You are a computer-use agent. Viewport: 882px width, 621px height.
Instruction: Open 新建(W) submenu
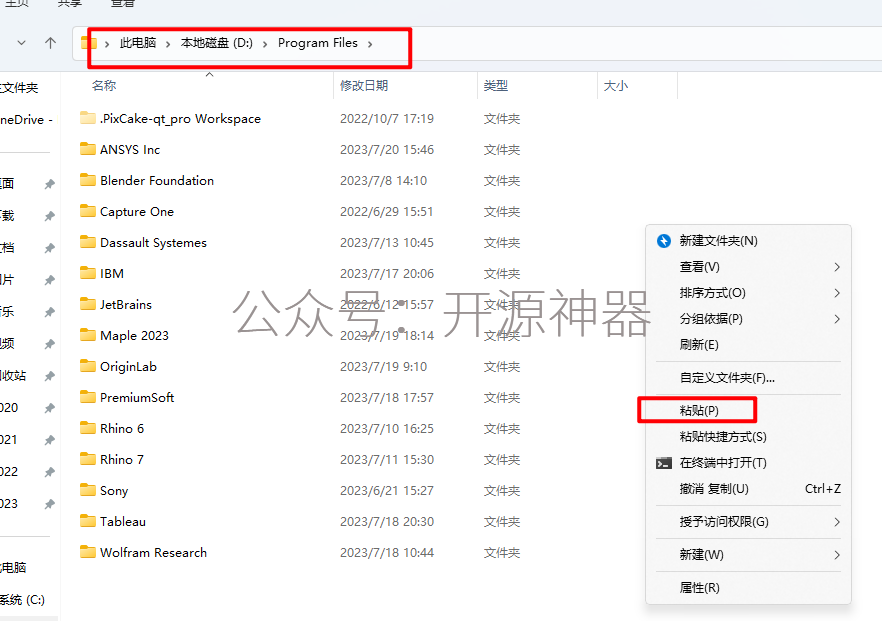[x=748, y=555]
